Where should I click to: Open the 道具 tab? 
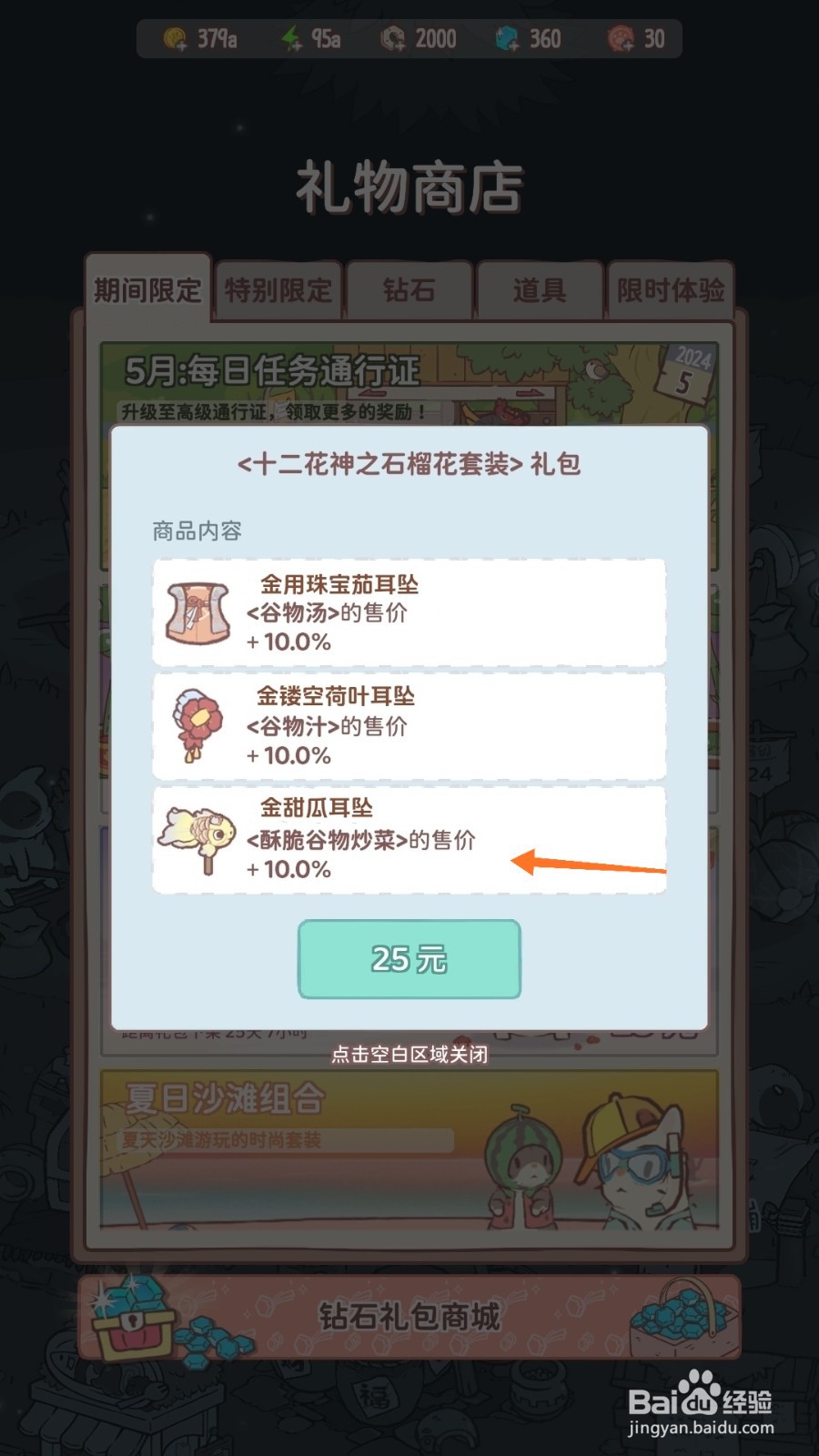pyautogui.click(x=540, y=291)
